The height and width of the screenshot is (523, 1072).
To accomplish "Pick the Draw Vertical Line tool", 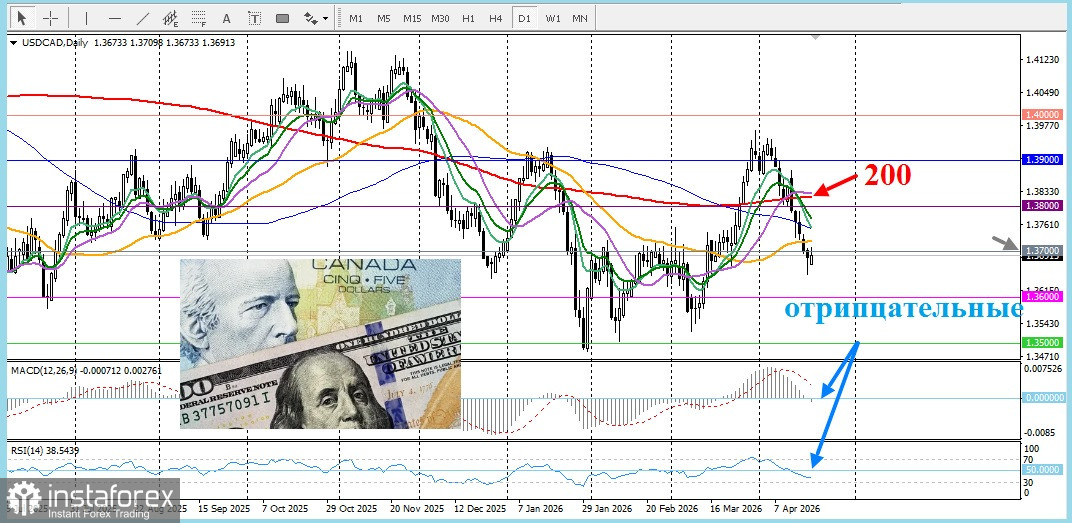I will pos(86,18).
